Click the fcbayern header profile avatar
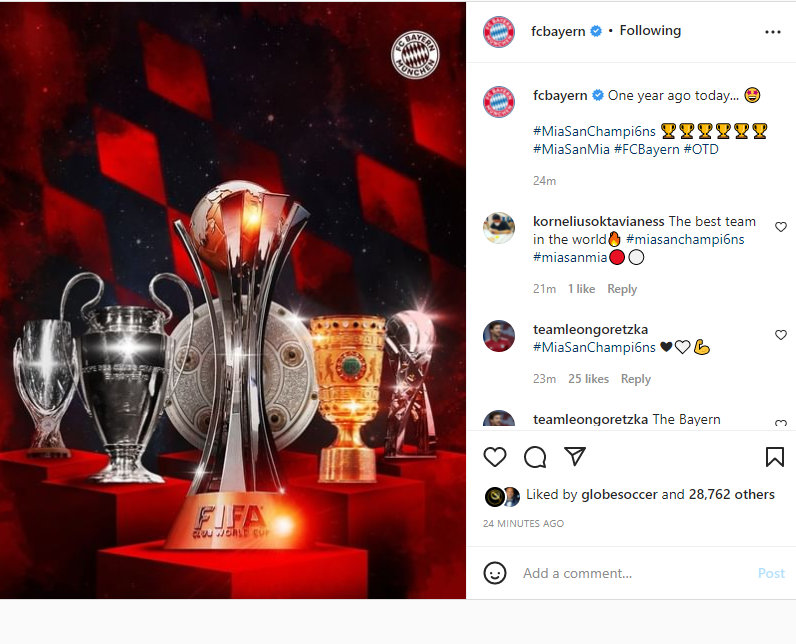The width and height of the screenshot is (796, 644). click(x=499, y=31)
